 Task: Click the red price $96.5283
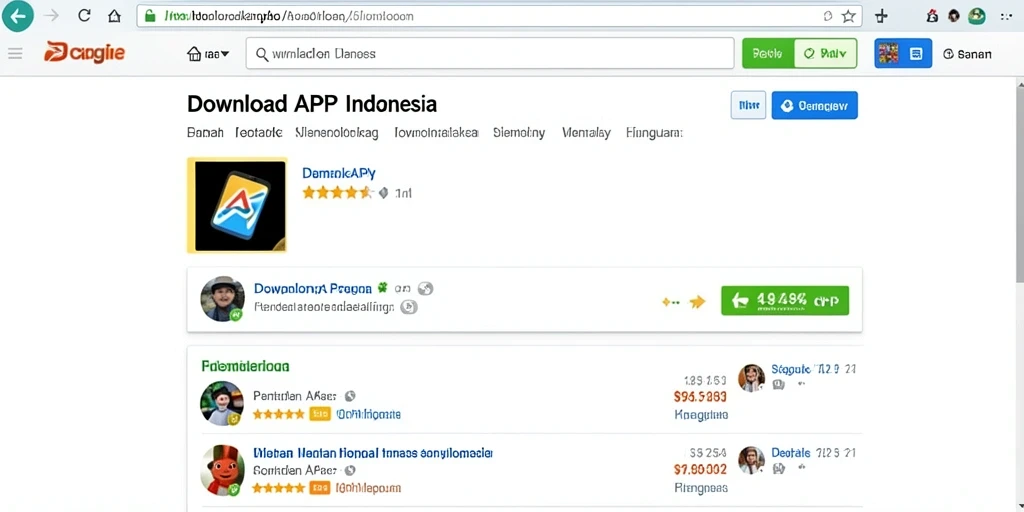point(700,396)
